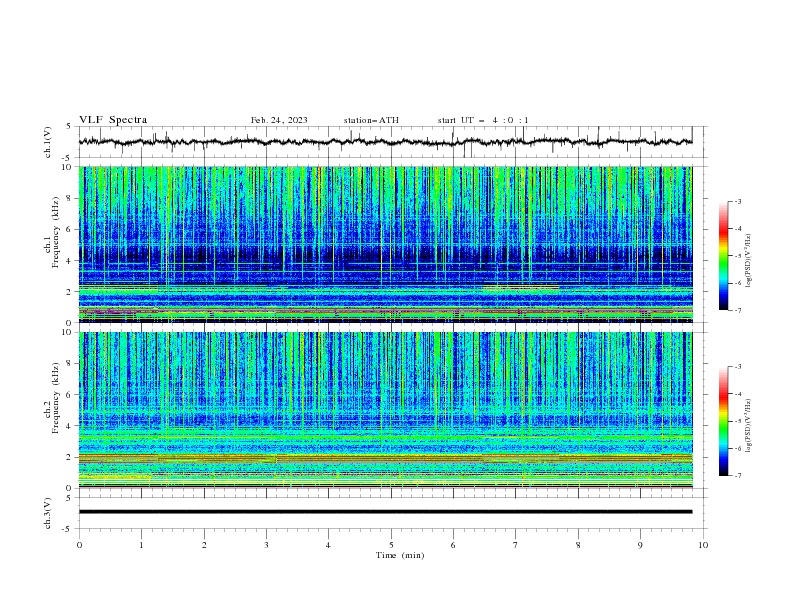Image resolution: width=792 pixels, height=612 pixels.
Task: Select the lower colorbar "log(PSD)(V²/Hz)" label
Action: (749, 425)
